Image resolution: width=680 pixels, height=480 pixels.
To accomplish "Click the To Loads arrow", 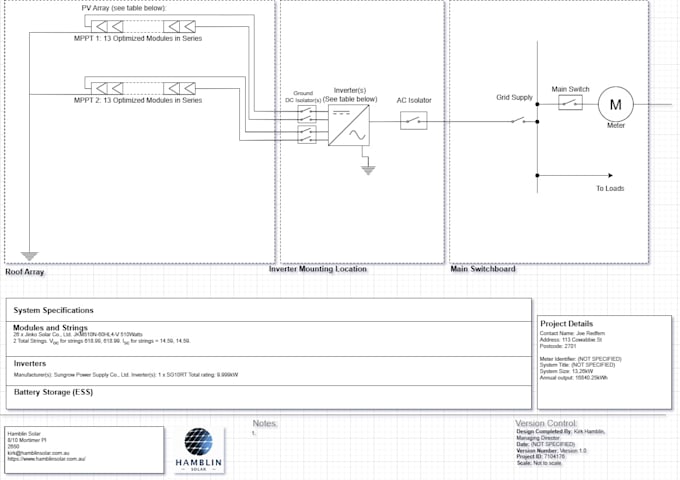I will 575,175.
